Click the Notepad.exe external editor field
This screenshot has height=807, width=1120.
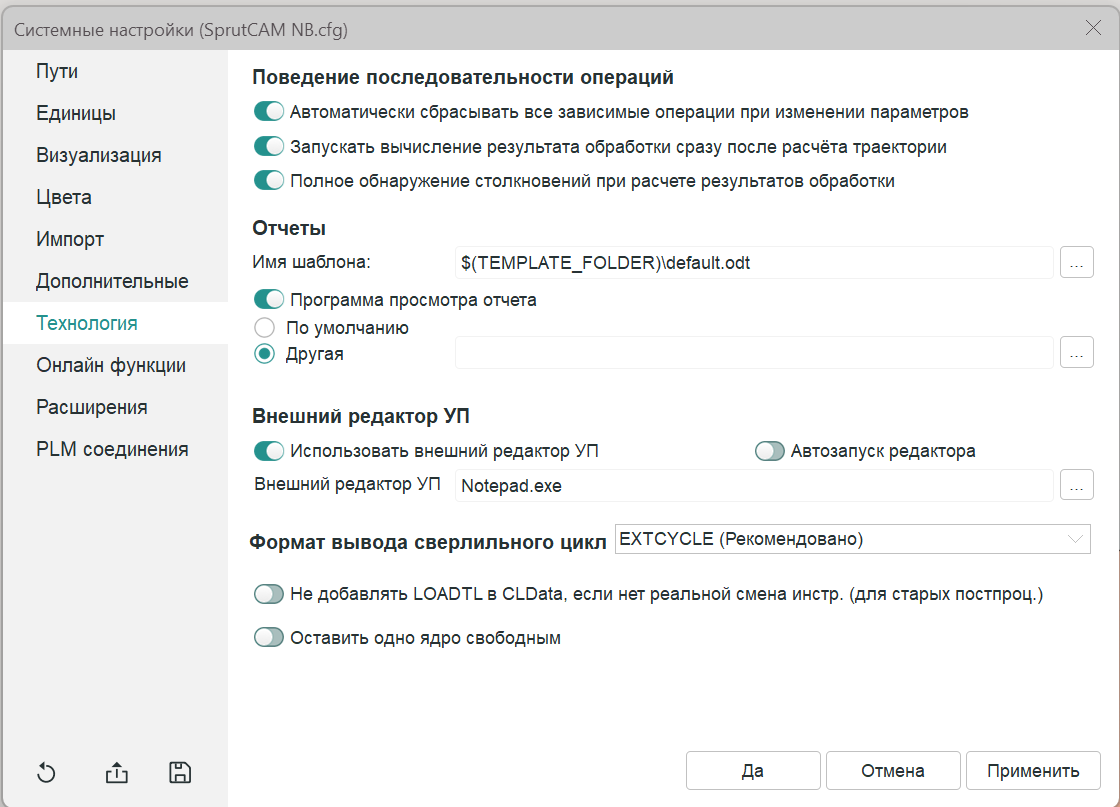754,486
